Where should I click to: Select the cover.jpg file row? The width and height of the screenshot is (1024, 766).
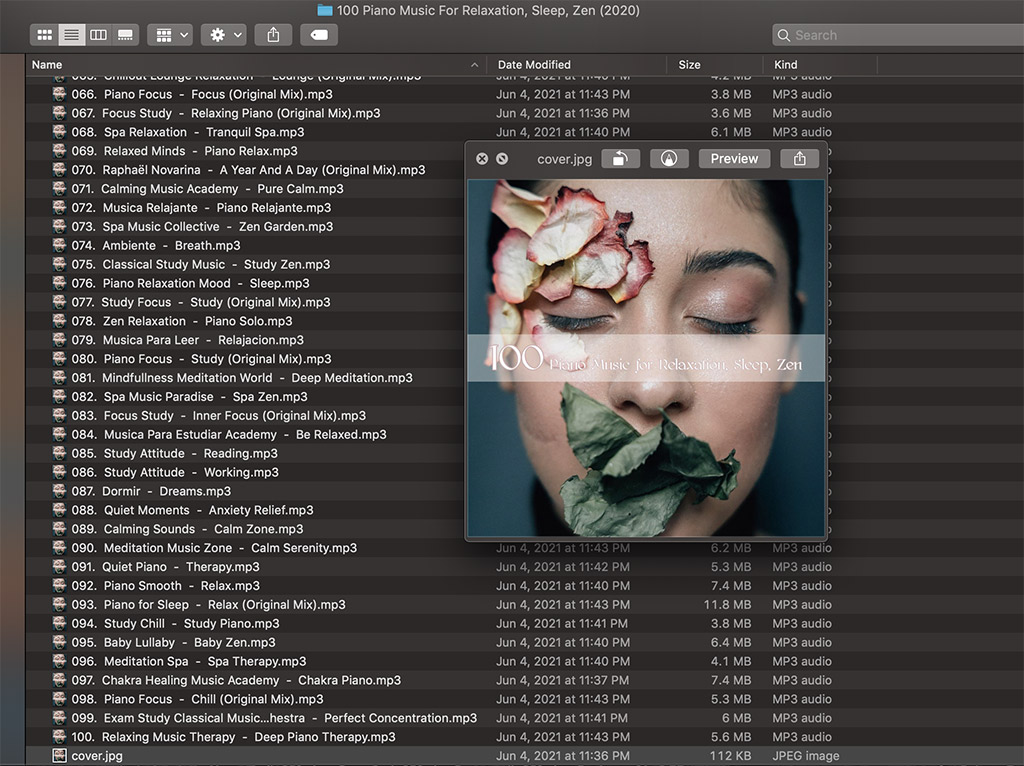coord(525,756)
